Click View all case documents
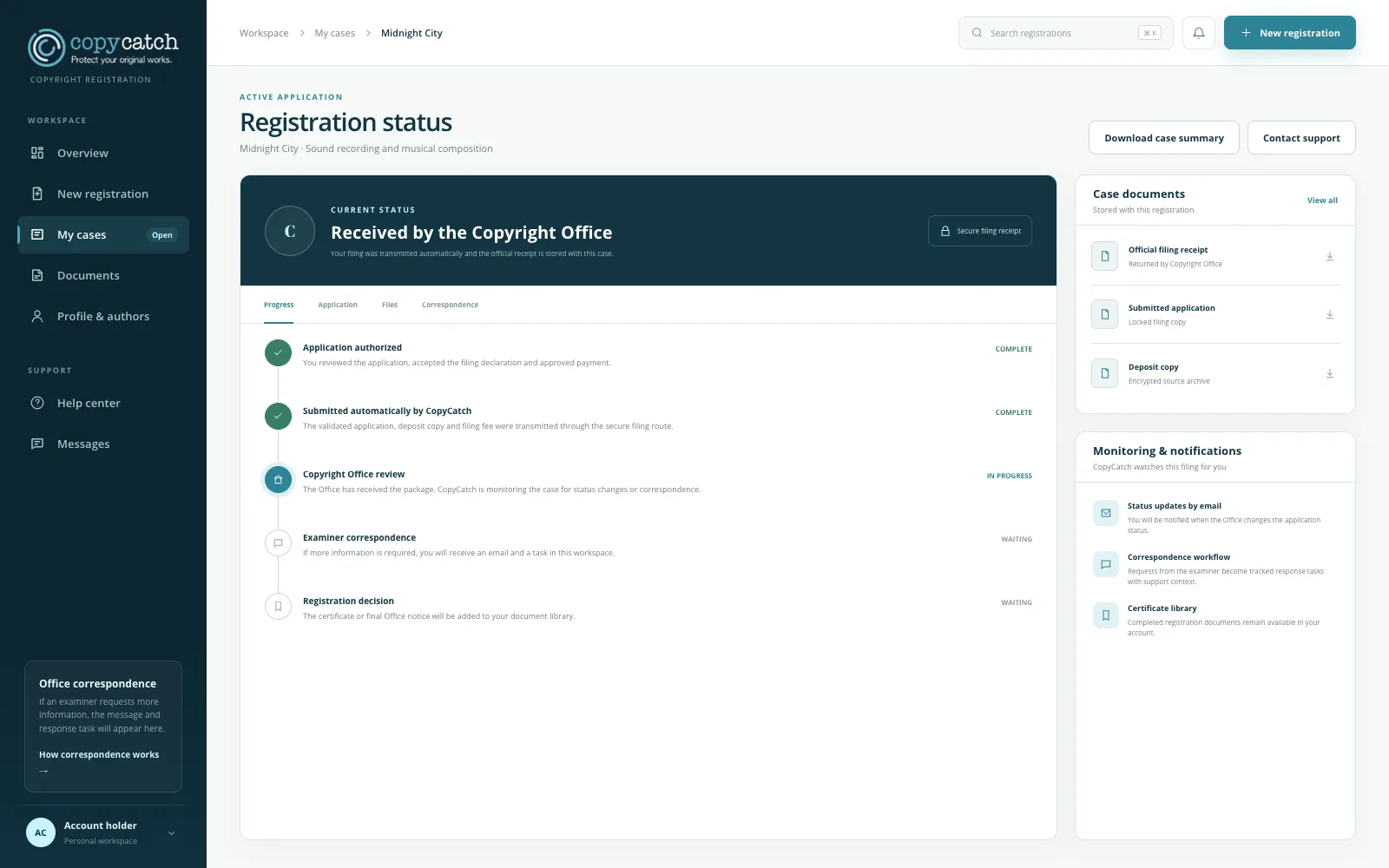 (x=1322, y=201)
